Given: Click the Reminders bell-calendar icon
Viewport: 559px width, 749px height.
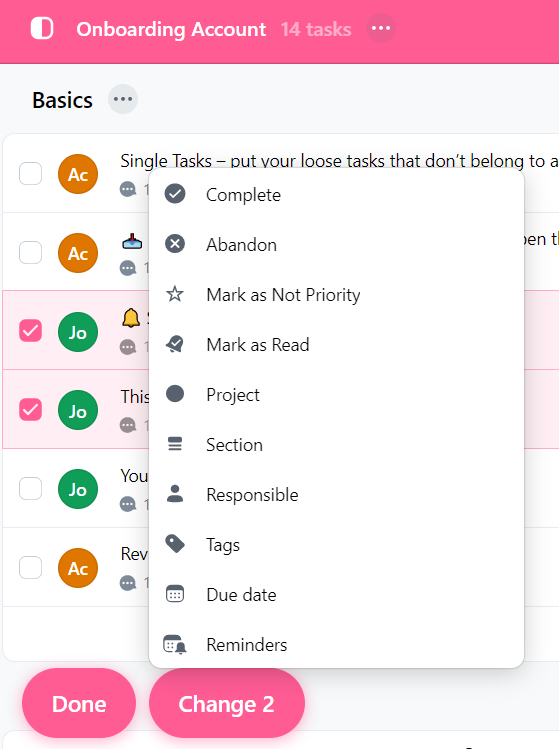Looking at the screenshot, I should click(175, 644).
